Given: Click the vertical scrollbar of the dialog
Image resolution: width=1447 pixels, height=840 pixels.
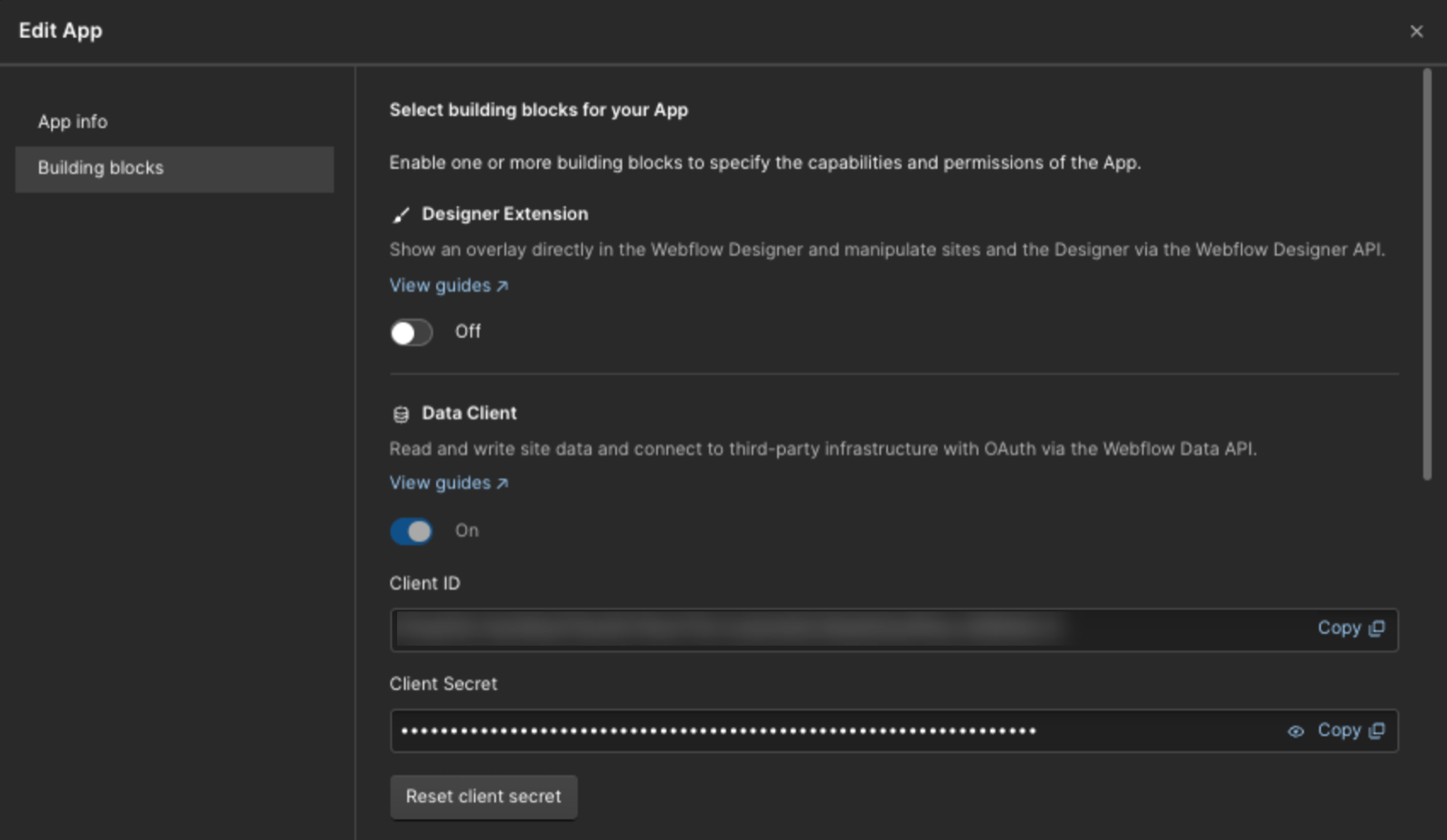Looking at the screenshot, I should [1427, 274].
